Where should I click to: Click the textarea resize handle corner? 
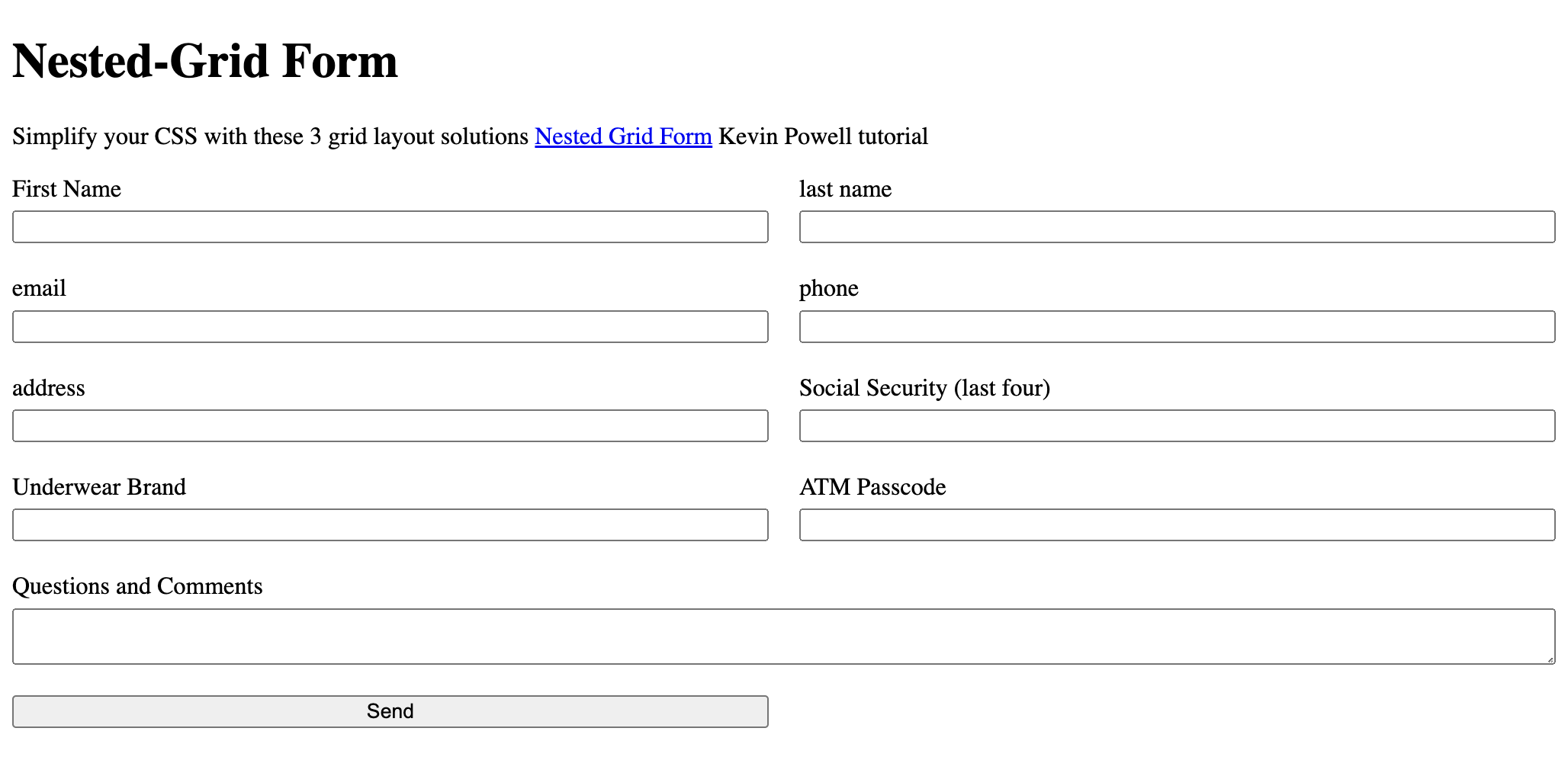point(1550,659)
